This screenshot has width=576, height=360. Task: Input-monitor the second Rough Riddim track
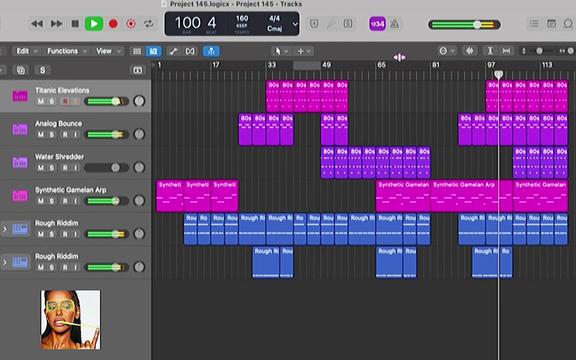75,267
